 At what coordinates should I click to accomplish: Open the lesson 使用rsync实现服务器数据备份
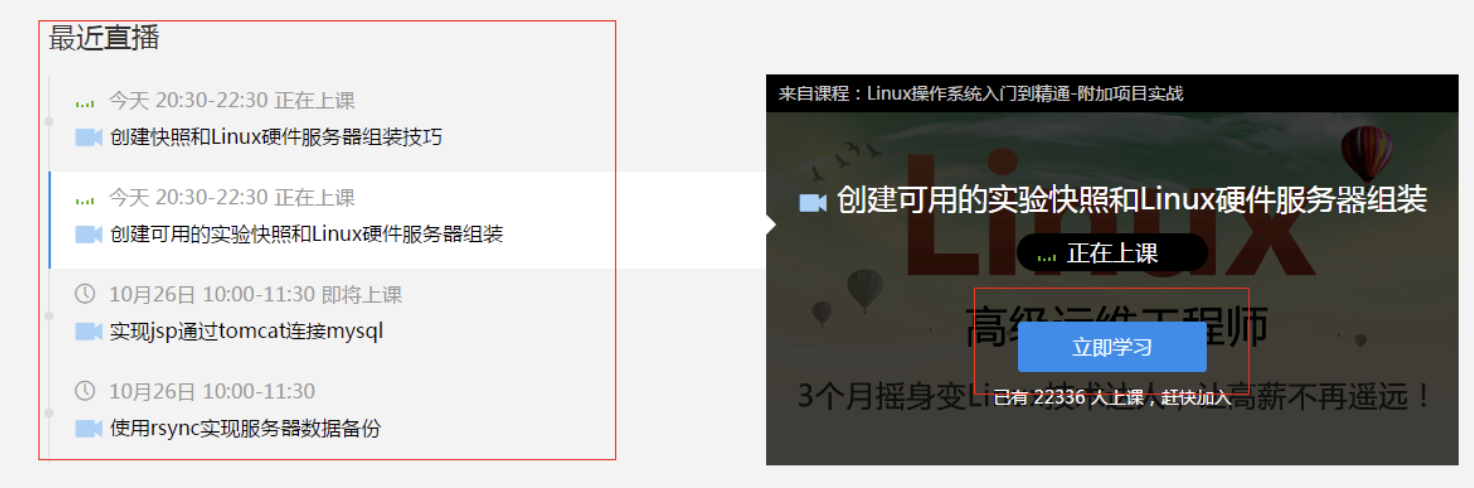[245, 428]
